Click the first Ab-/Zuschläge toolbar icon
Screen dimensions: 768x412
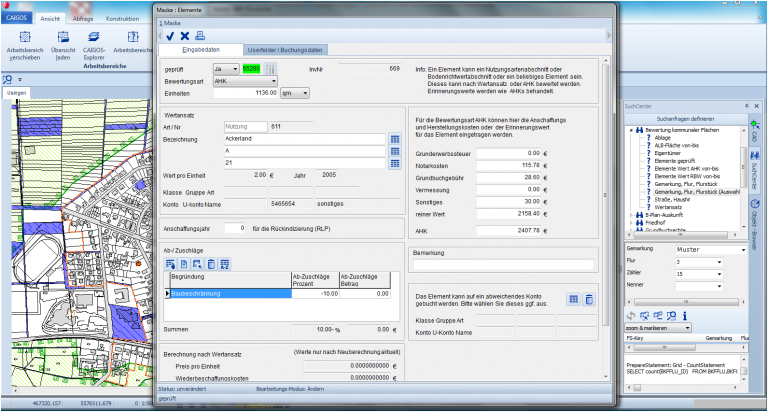click(x=170, y=265)
